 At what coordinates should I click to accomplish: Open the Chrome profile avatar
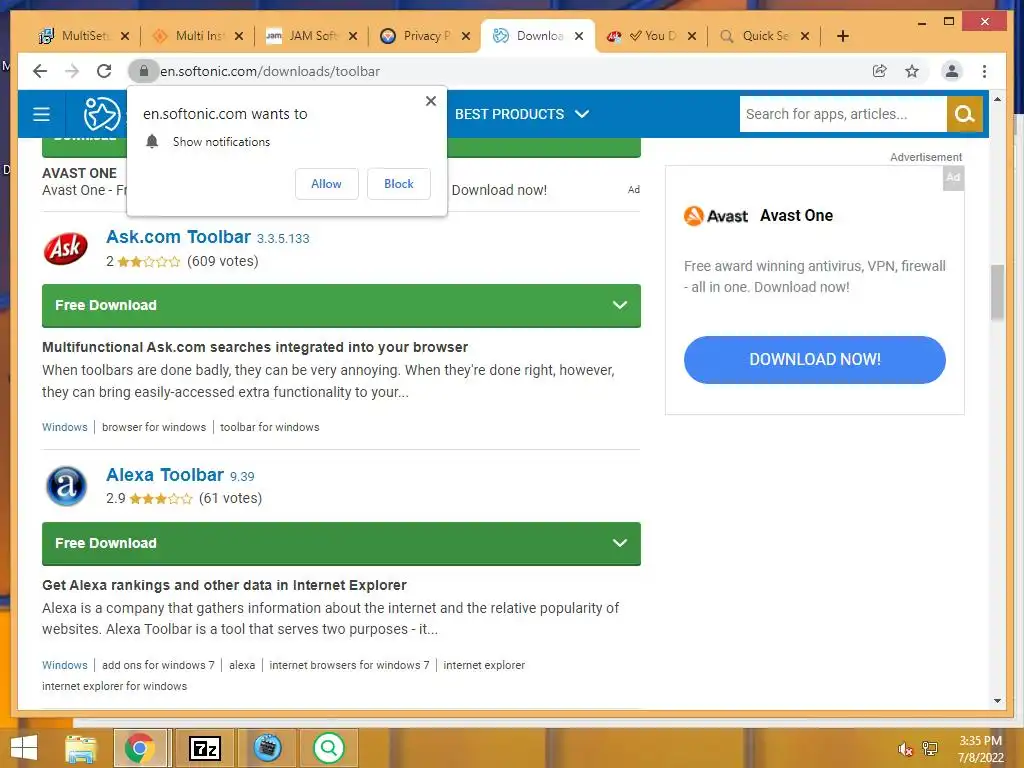[952, 71]
